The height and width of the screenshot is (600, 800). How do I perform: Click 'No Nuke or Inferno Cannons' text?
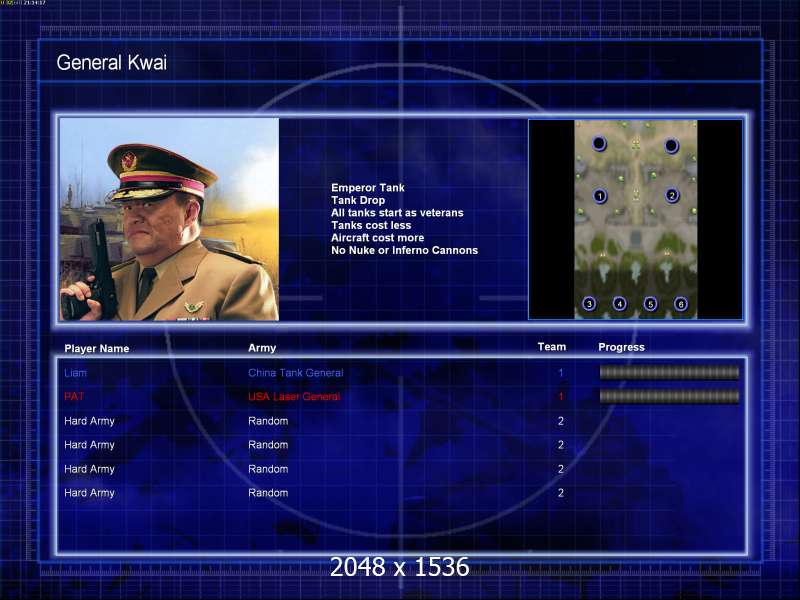[405, 251]
